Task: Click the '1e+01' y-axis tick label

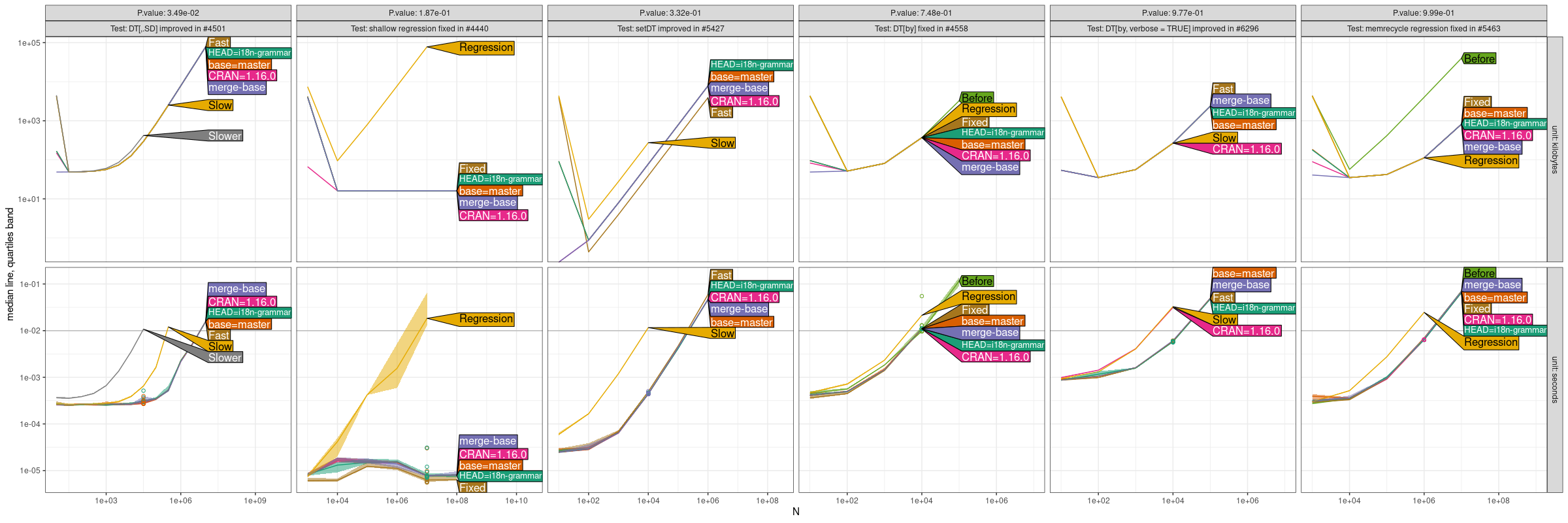Action: click(x=29, y=199)
